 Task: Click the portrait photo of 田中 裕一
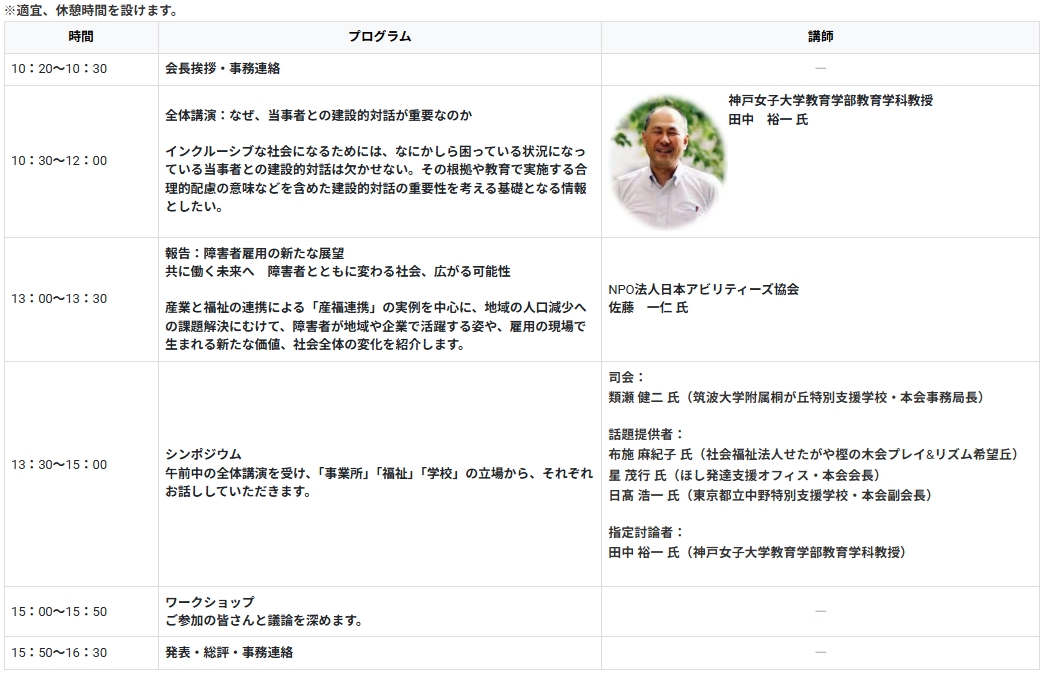tap(667, 162)
